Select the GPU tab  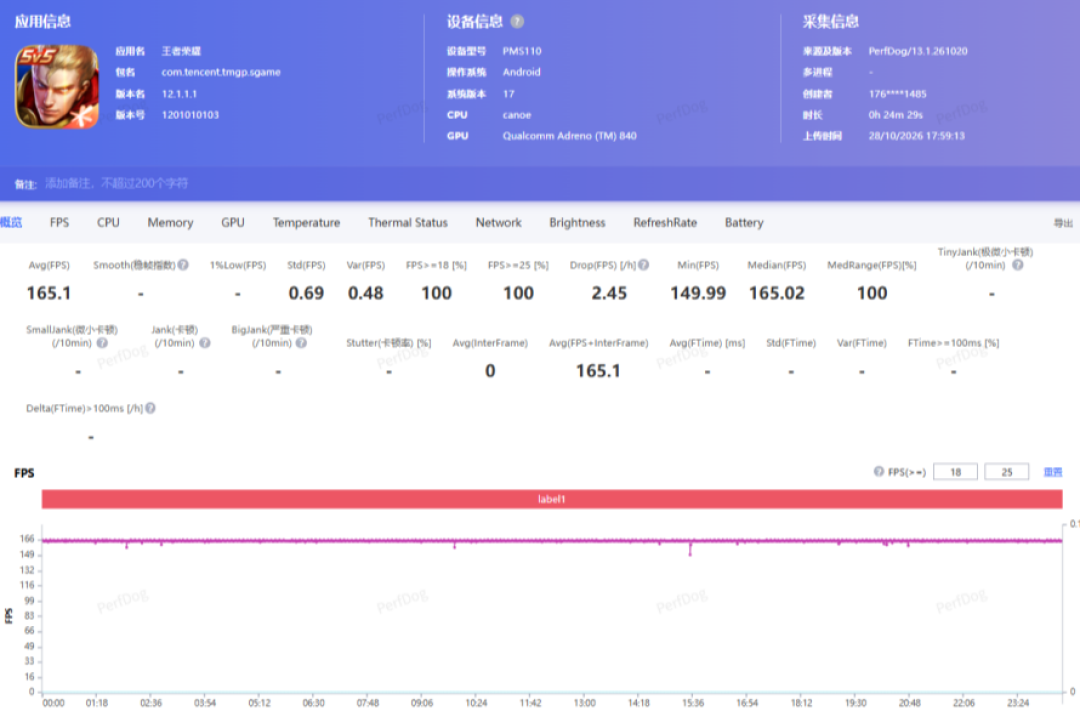coord(233,223)
